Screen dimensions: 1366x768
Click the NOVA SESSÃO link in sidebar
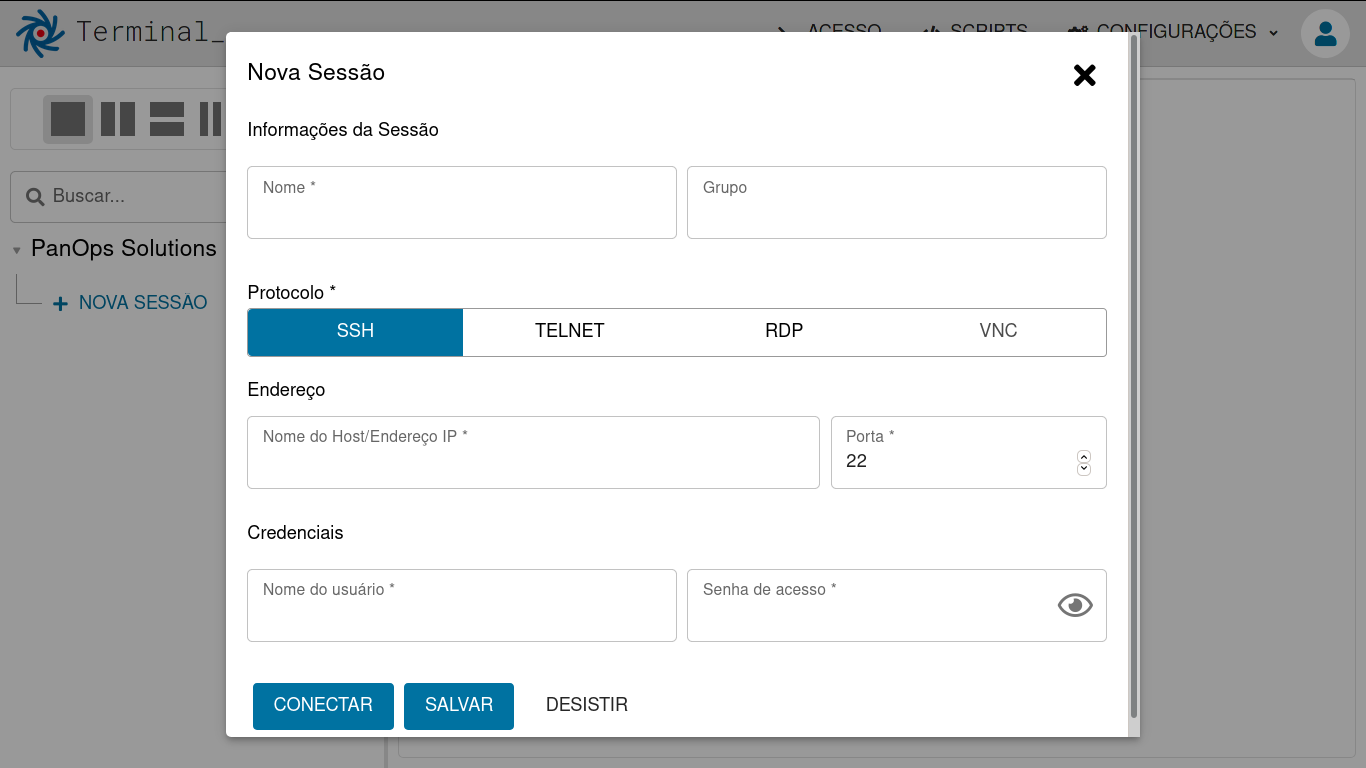click(x=143, y=303)
